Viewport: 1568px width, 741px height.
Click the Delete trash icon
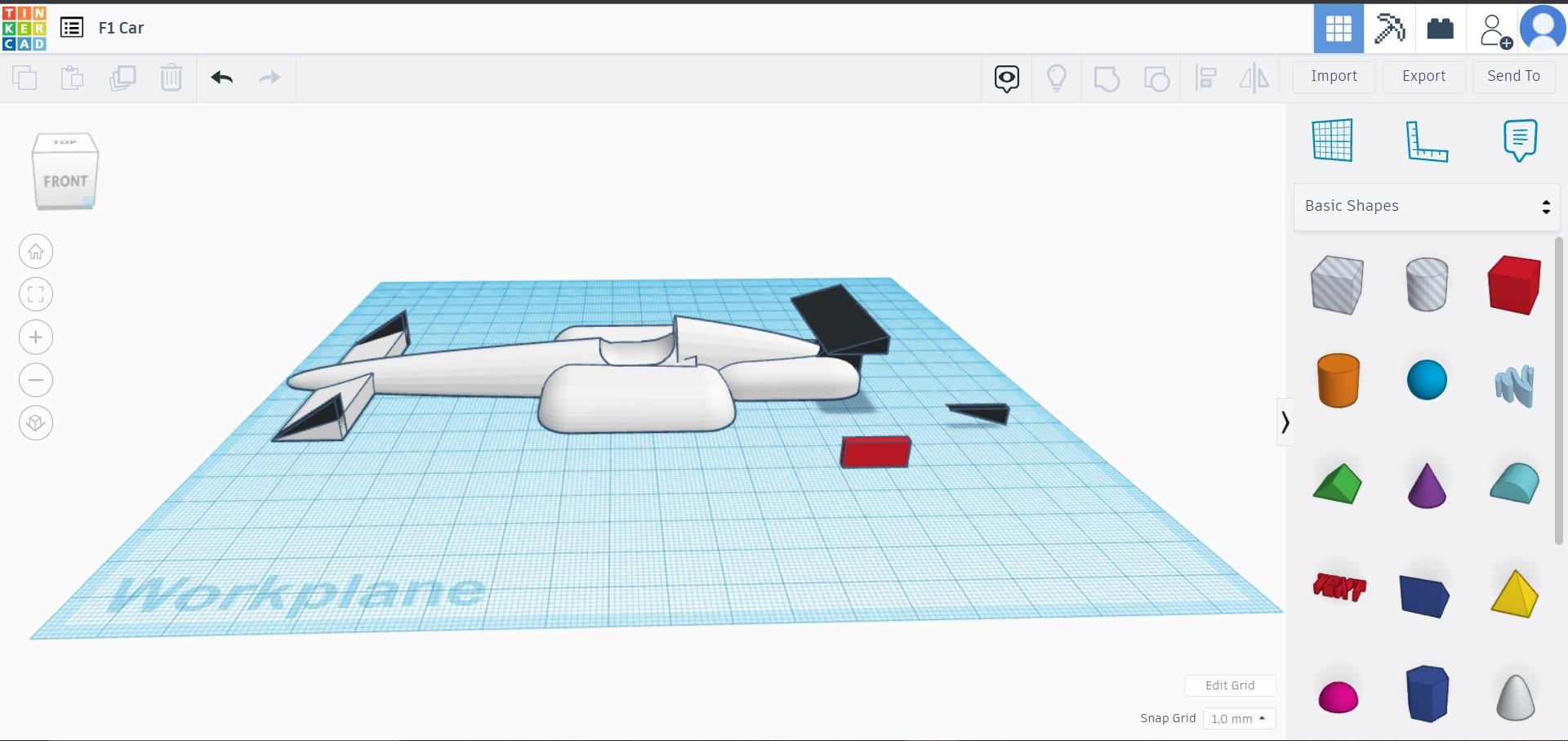pyautogui.click(x=171, y=78)
